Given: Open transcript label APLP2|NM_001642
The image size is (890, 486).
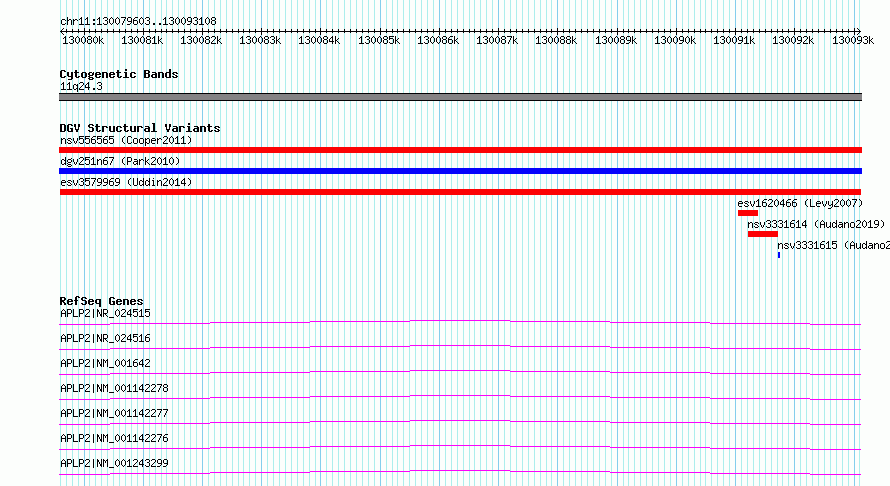Looking at the screenshot, I should click(105, 363).
